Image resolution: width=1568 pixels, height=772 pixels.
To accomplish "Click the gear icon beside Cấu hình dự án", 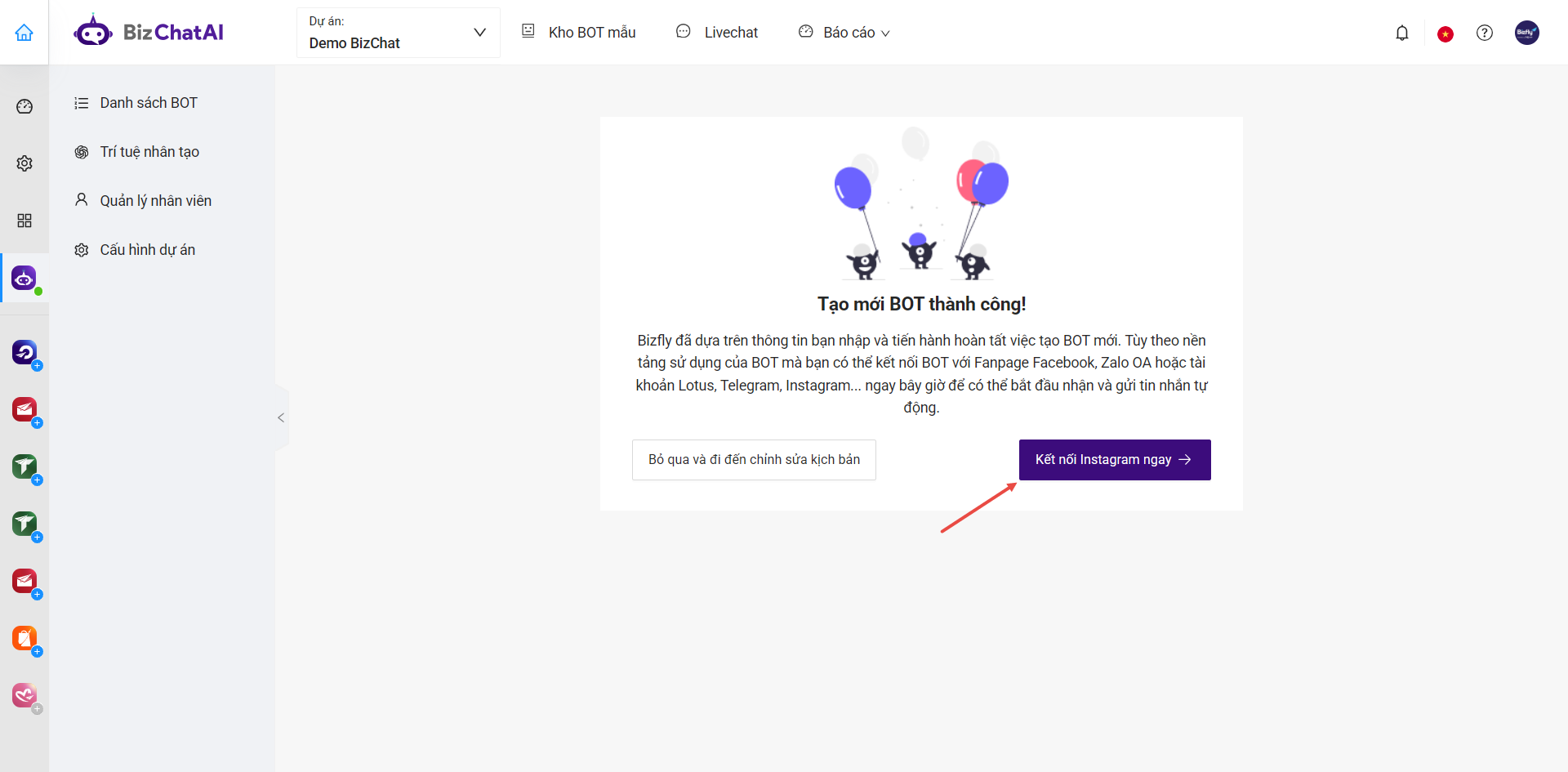I will [82, 250].
